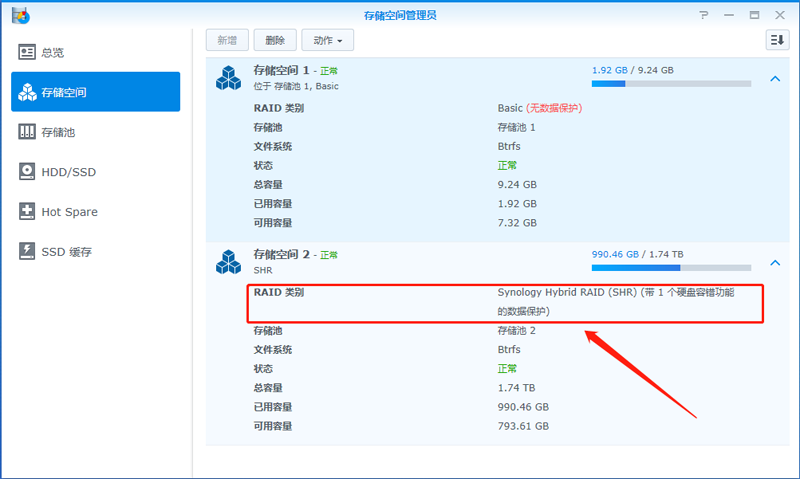800x479 pixels.
Task: Go to HDD/SSD section
Action: [x=95, y=171]
